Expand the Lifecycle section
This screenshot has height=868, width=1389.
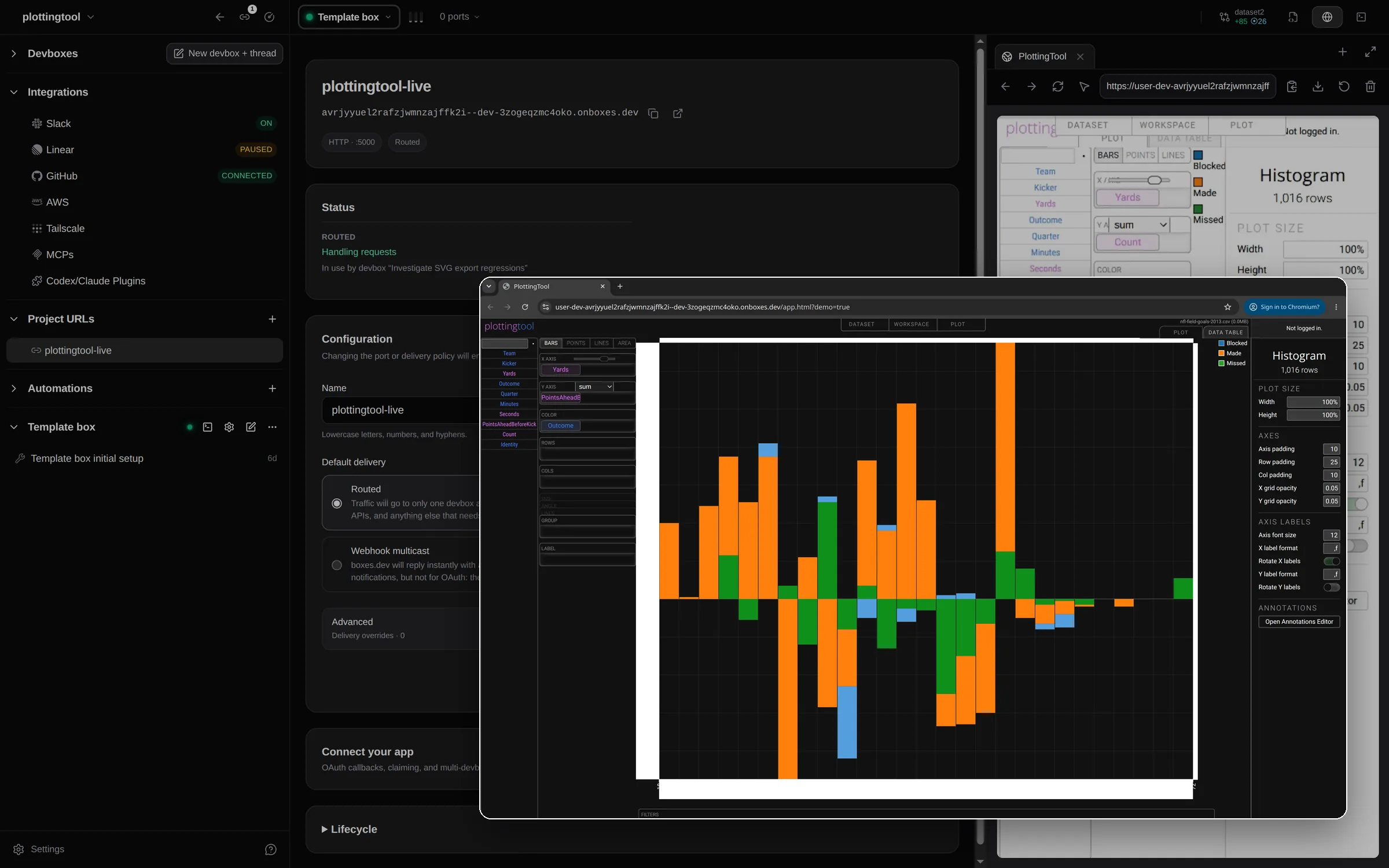(x=349, y=829)
